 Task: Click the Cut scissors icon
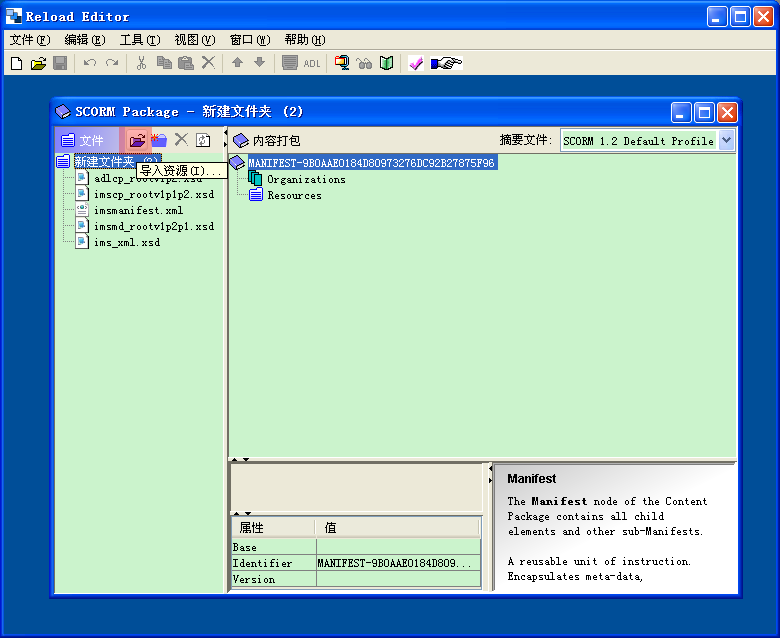[142, 63]
